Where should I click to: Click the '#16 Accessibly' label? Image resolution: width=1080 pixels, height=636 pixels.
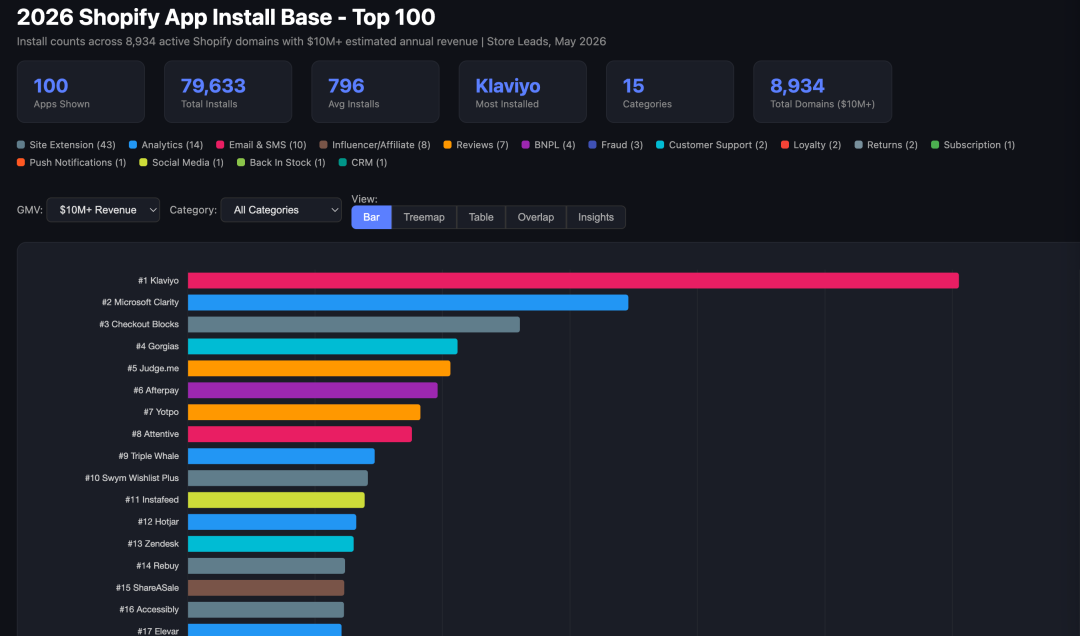tap(149, 610)
